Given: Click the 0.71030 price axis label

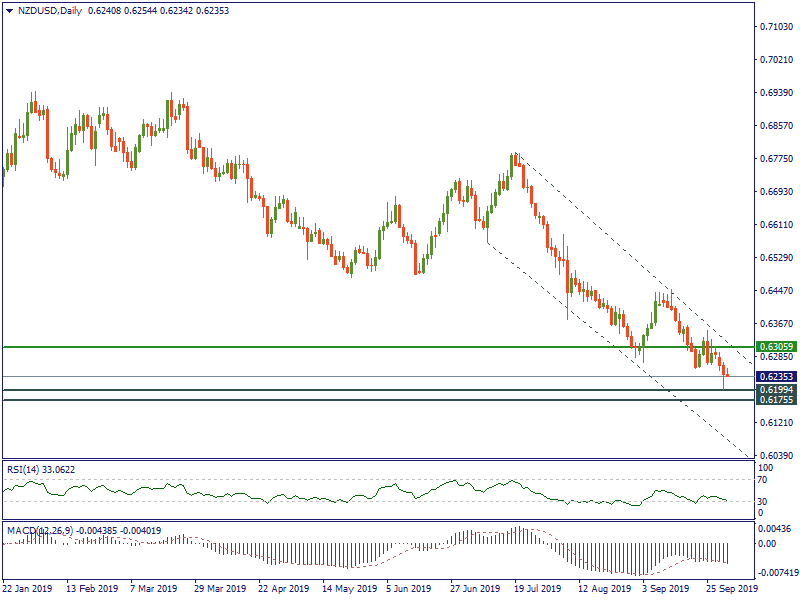Looking at the screenshot, I should point(778,27).
